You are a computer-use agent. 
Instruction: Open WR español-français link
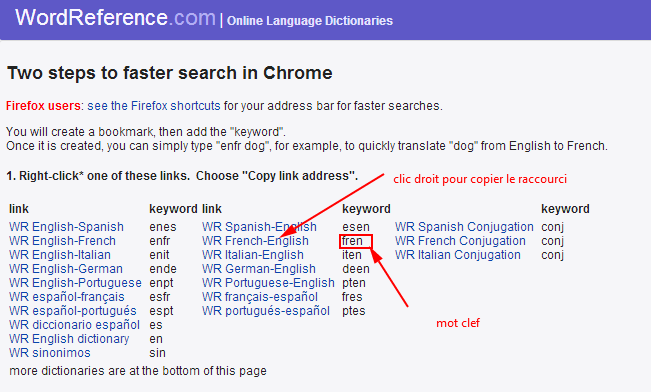click(67, 297)
